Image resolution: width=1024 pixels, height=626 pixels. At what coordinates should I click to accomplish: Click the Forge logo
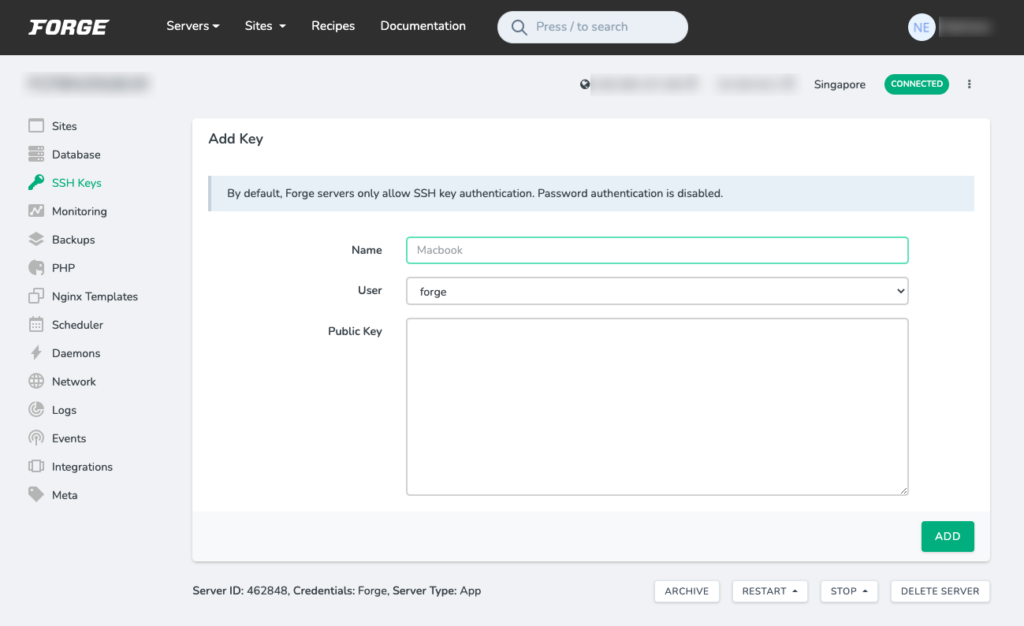(69, 27)
